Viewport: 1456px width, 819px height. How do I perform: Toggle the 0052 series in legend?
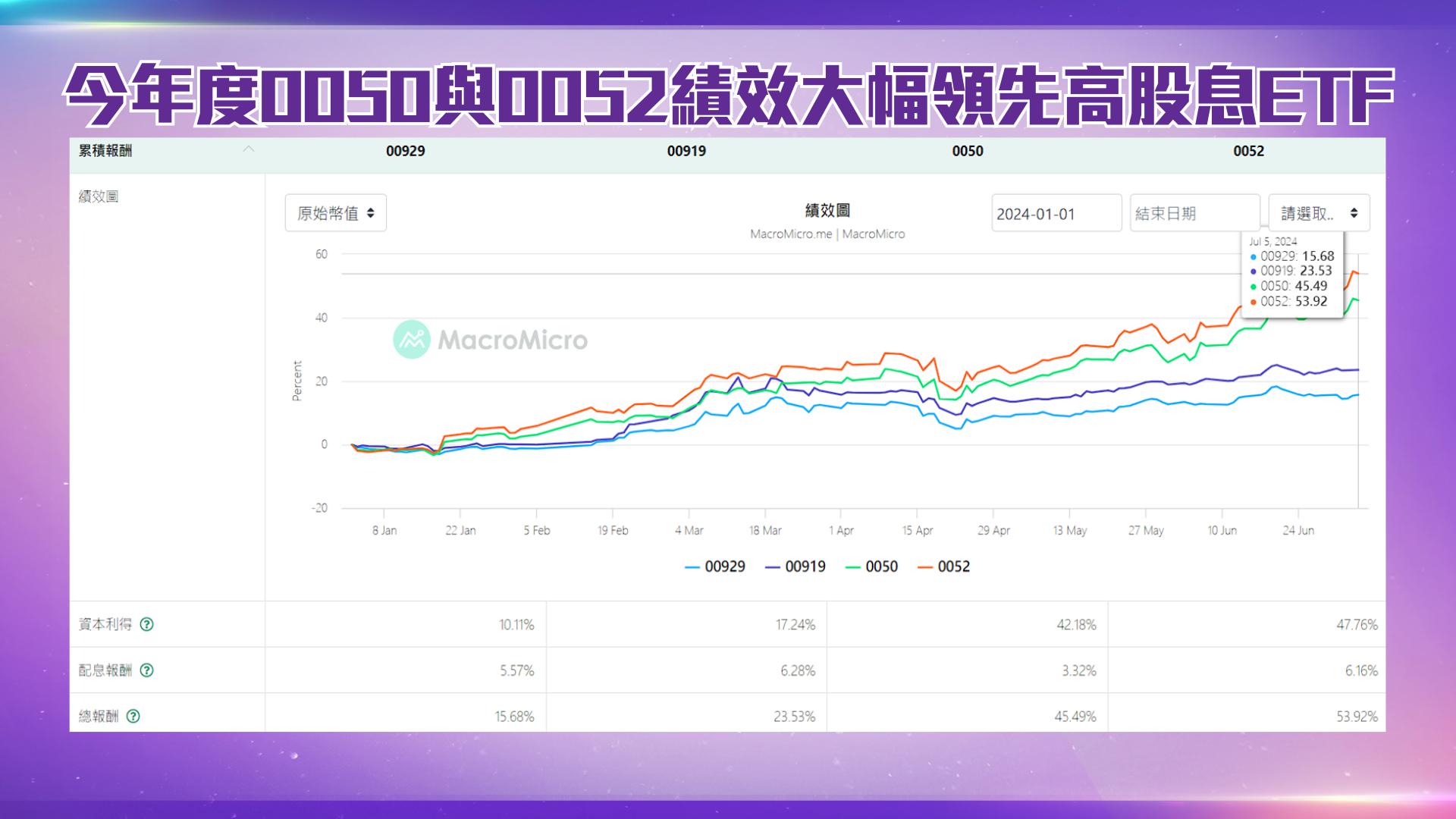[944, 566]
